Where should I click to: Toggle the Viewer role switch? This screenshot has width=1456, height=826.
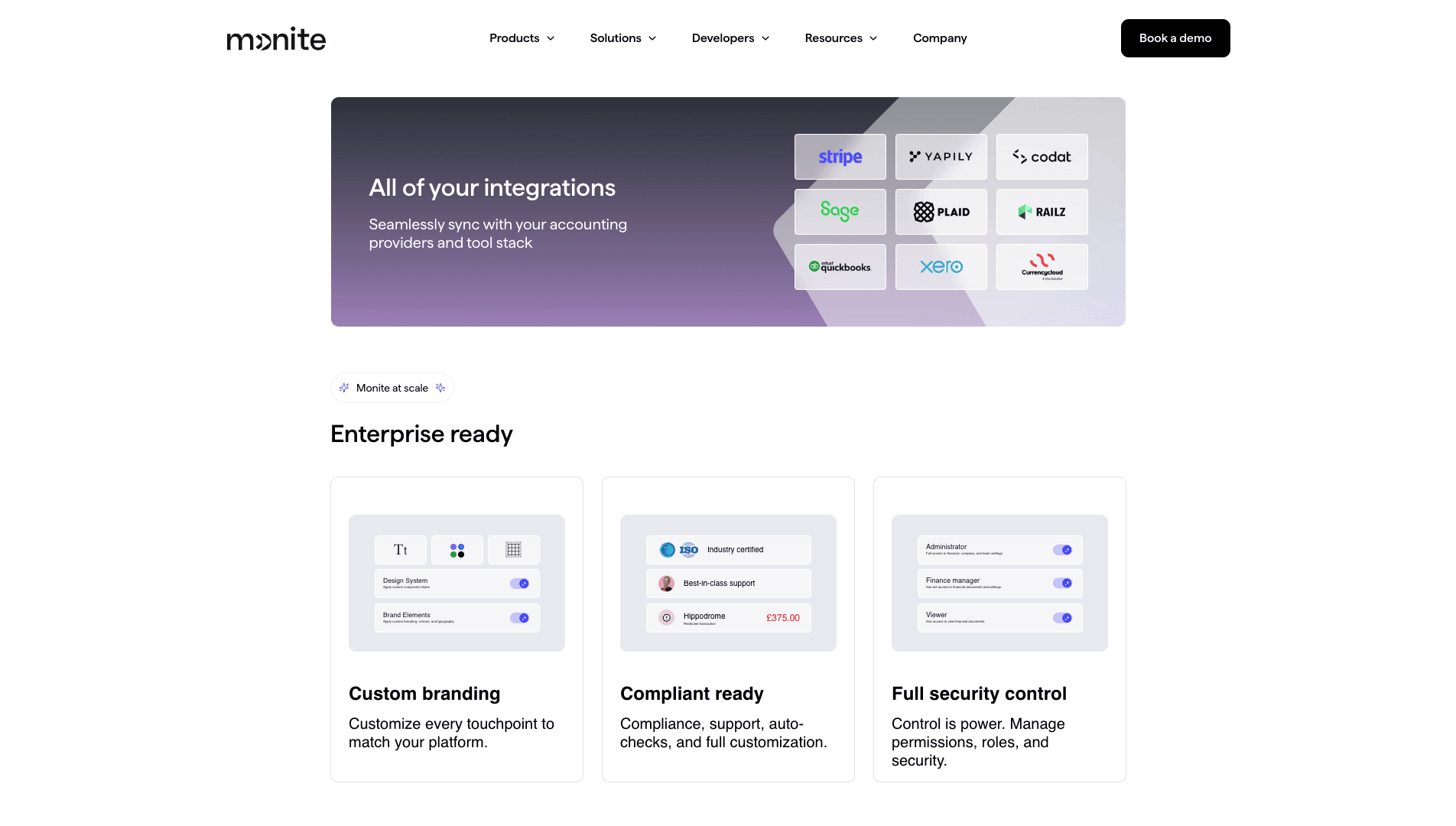point(1062,618)
